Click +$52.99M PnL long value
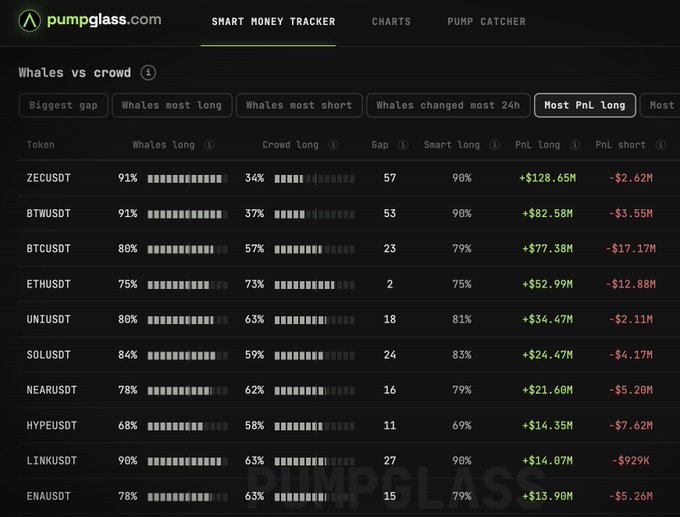This screenshot has width=680, height=517. coord(548,284)
